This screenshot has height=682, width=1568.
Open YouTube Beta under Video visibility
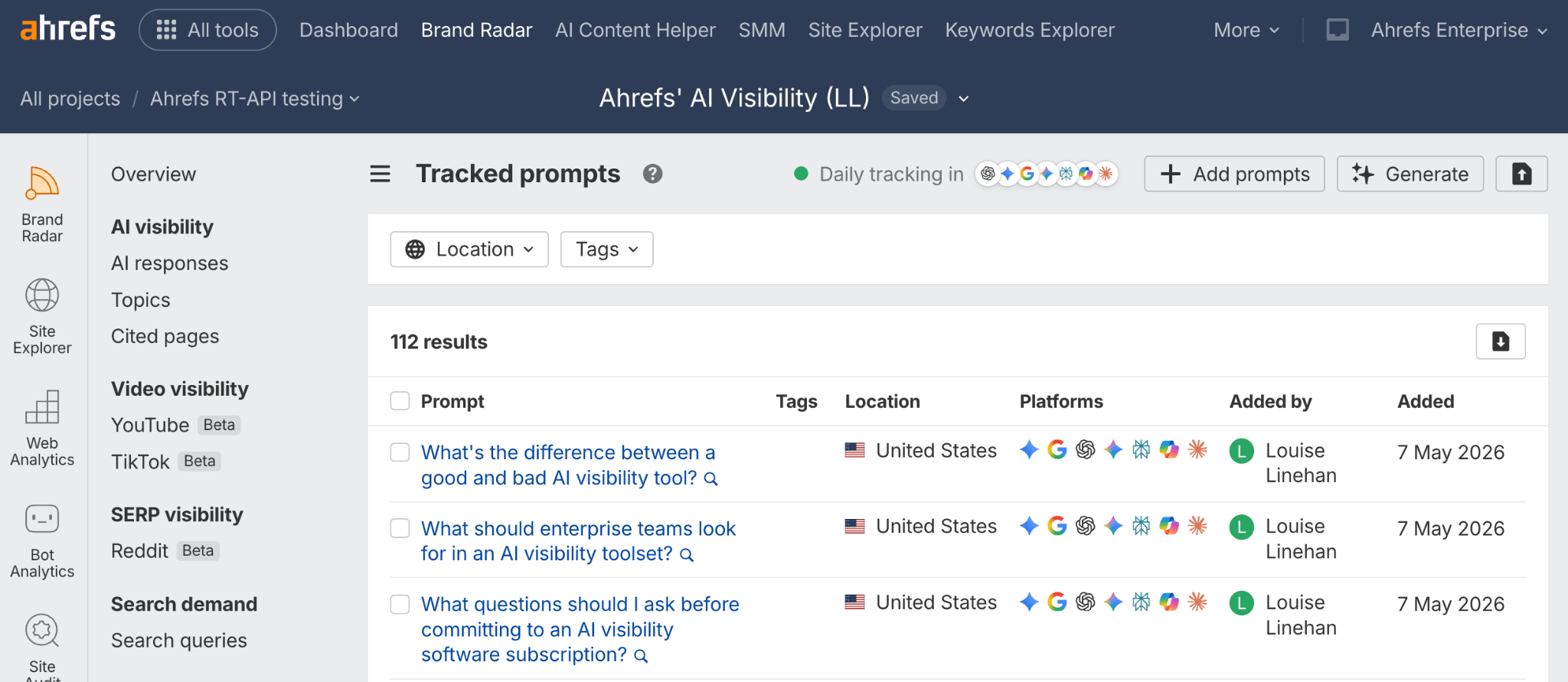(x=175, y=425)
